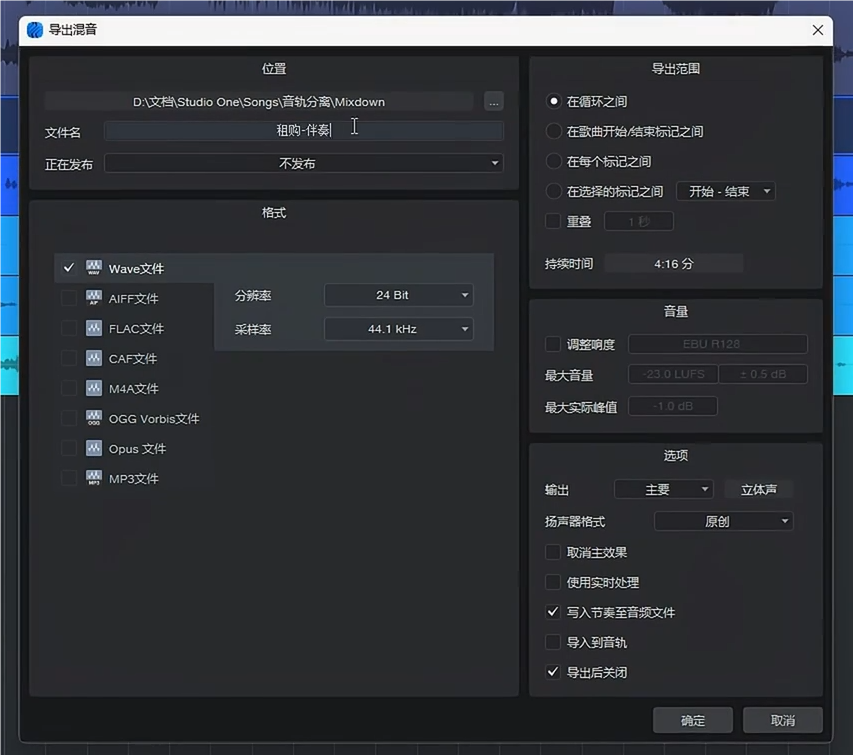Click the browse path ... button
The width and height of the screenshot is (853, 755).
[x=493, y=101]
